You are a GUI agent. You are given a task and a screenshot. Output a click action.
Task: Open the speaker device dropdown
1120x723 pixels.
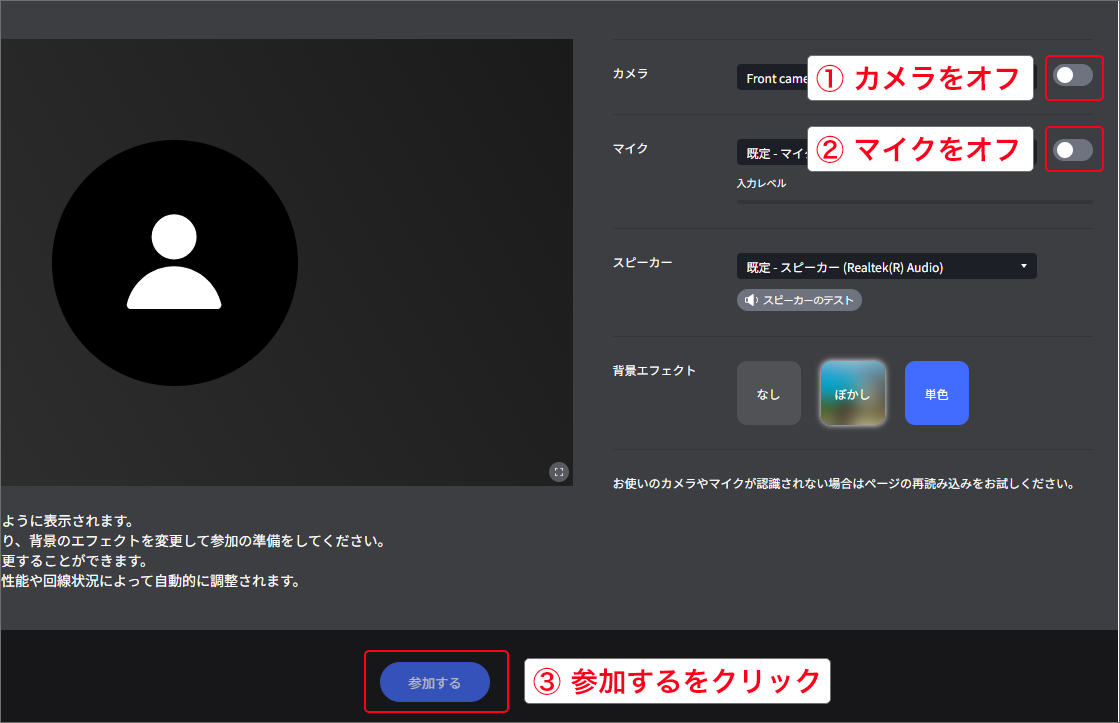886,266
